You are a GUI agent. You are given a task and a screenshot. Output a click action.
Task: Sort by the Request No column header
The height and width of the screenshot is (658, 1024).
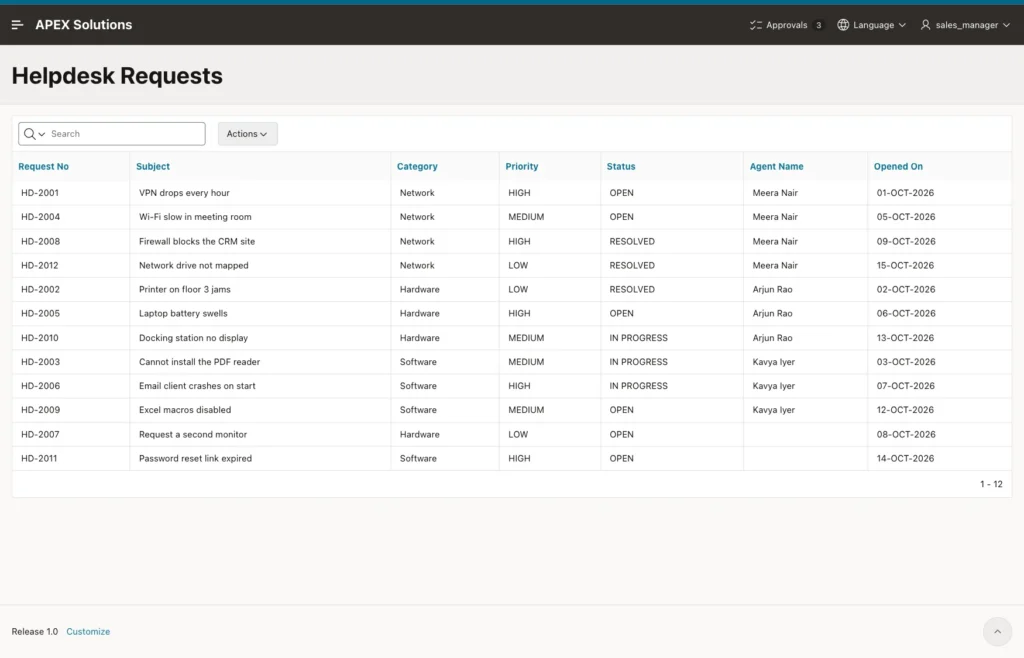pyautogui.click(x=43, y=166)
